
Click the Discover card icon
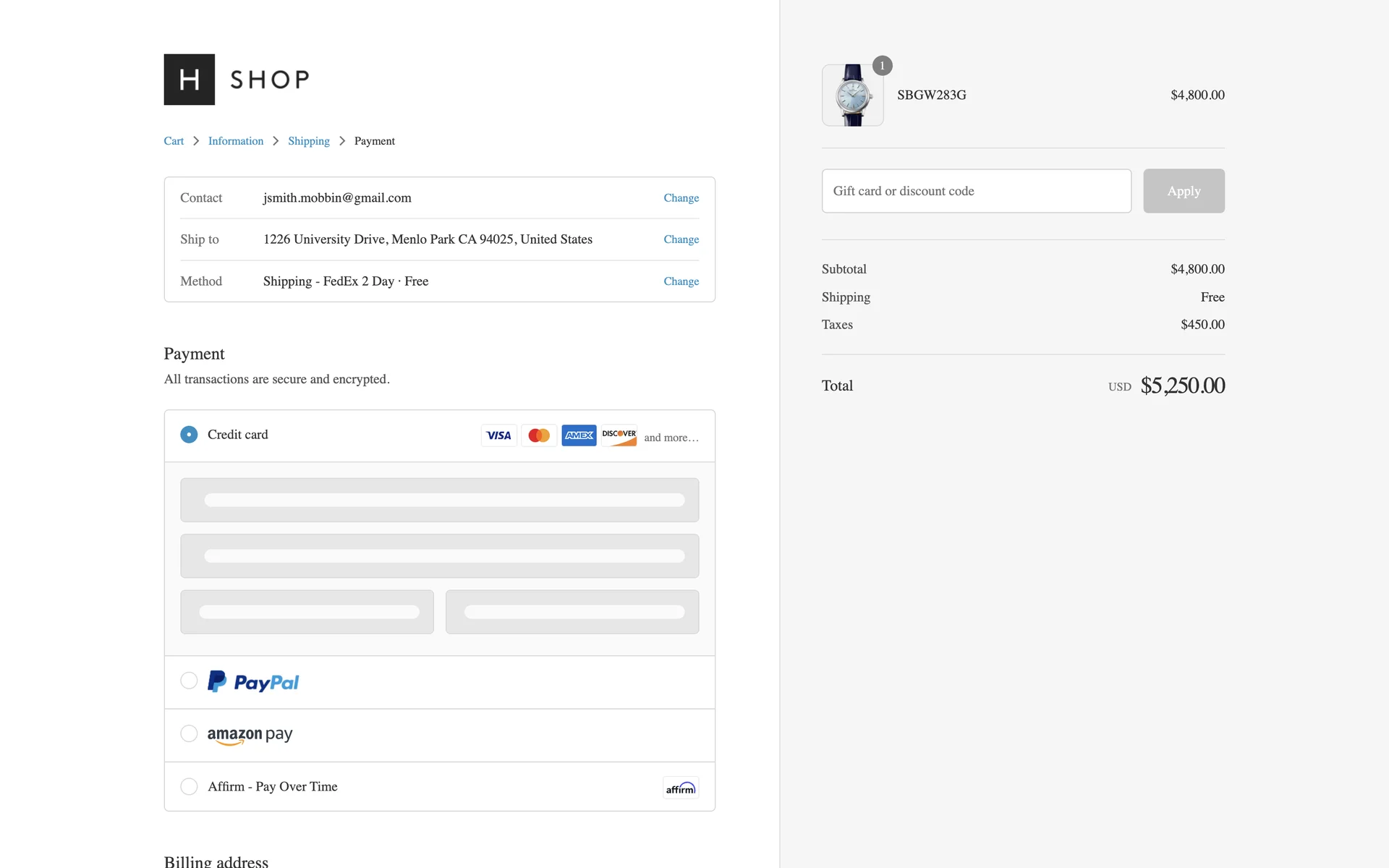click(619, 435)
